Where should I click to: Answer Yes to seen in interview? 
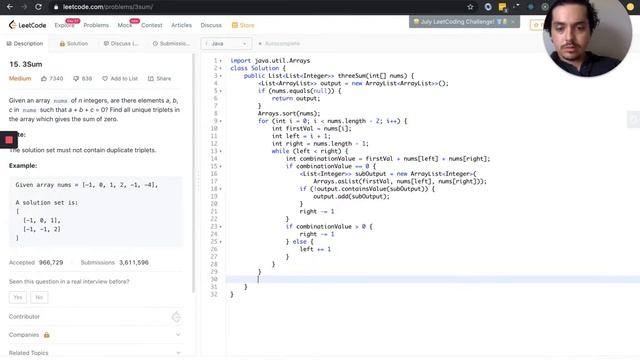point(18,297)
